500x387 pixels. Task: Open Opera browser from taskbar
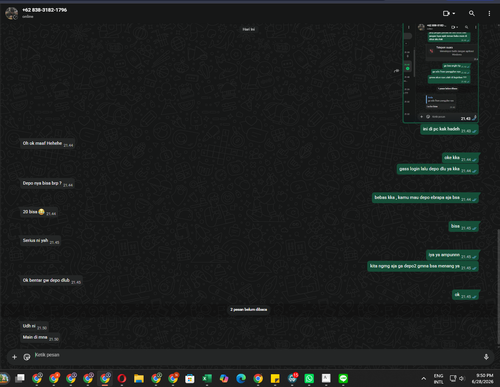click(122, 378)
